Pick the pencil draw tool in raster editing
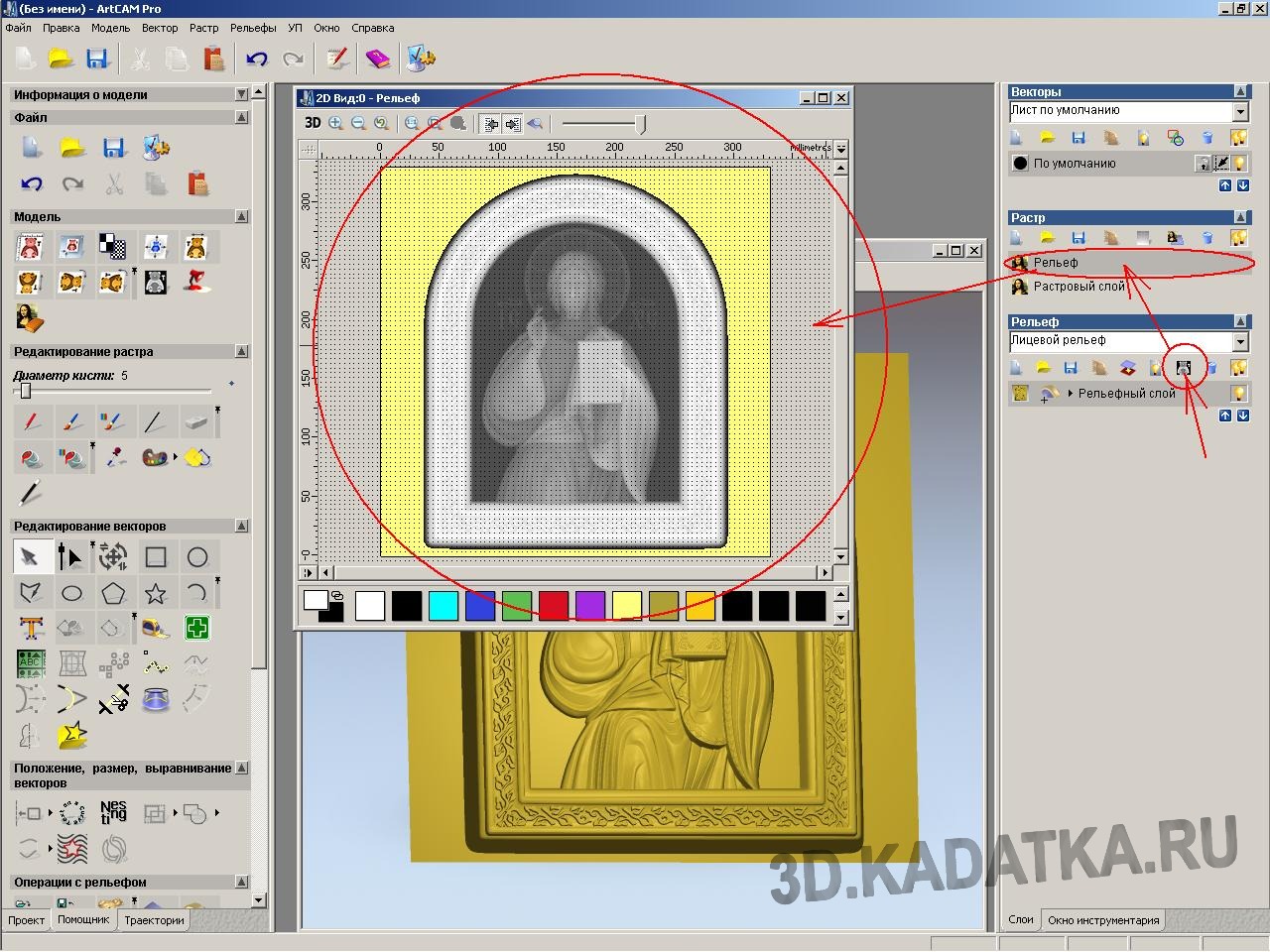The height and width of the screenshot is (952, 1270). [31, 422]
